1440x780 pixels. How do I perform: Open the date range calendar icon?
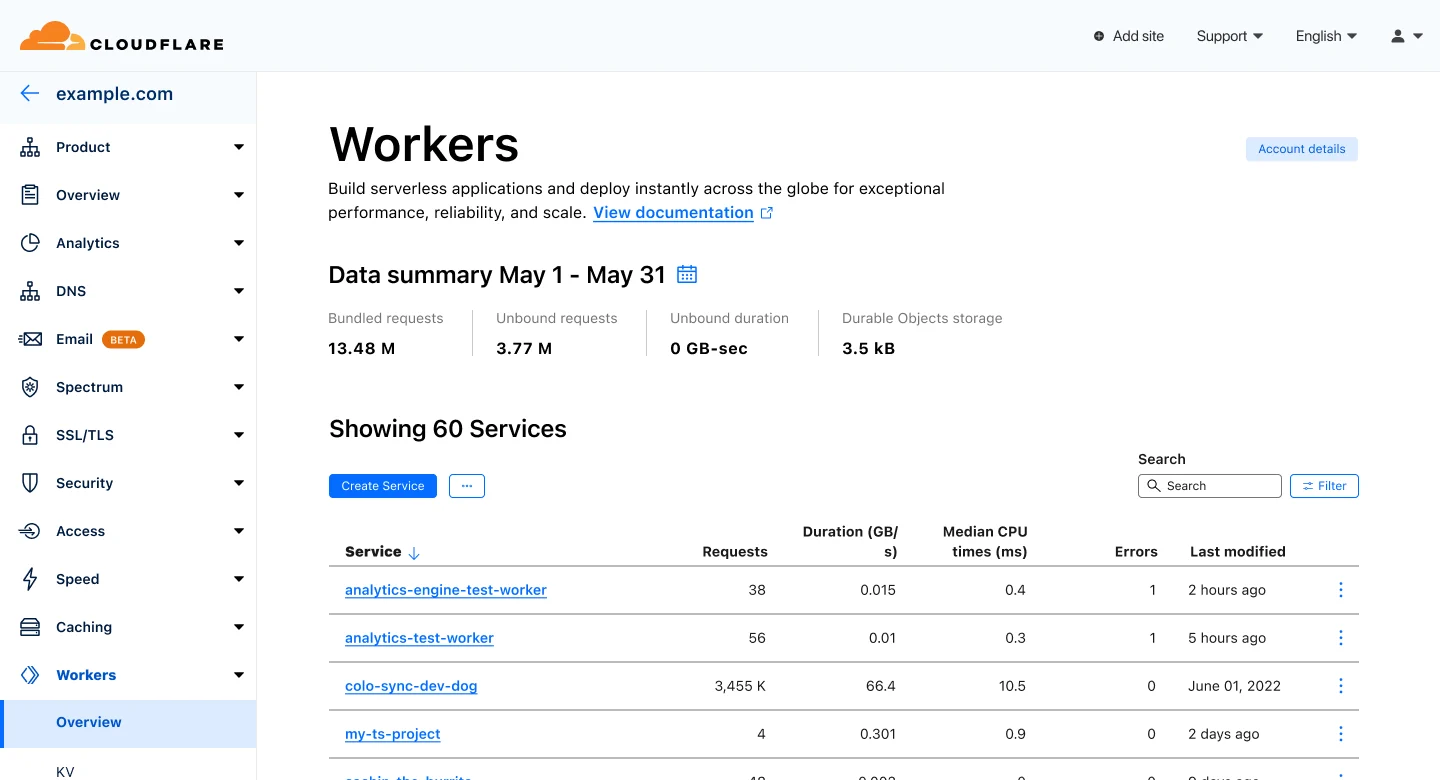click(x=687, y=274)
